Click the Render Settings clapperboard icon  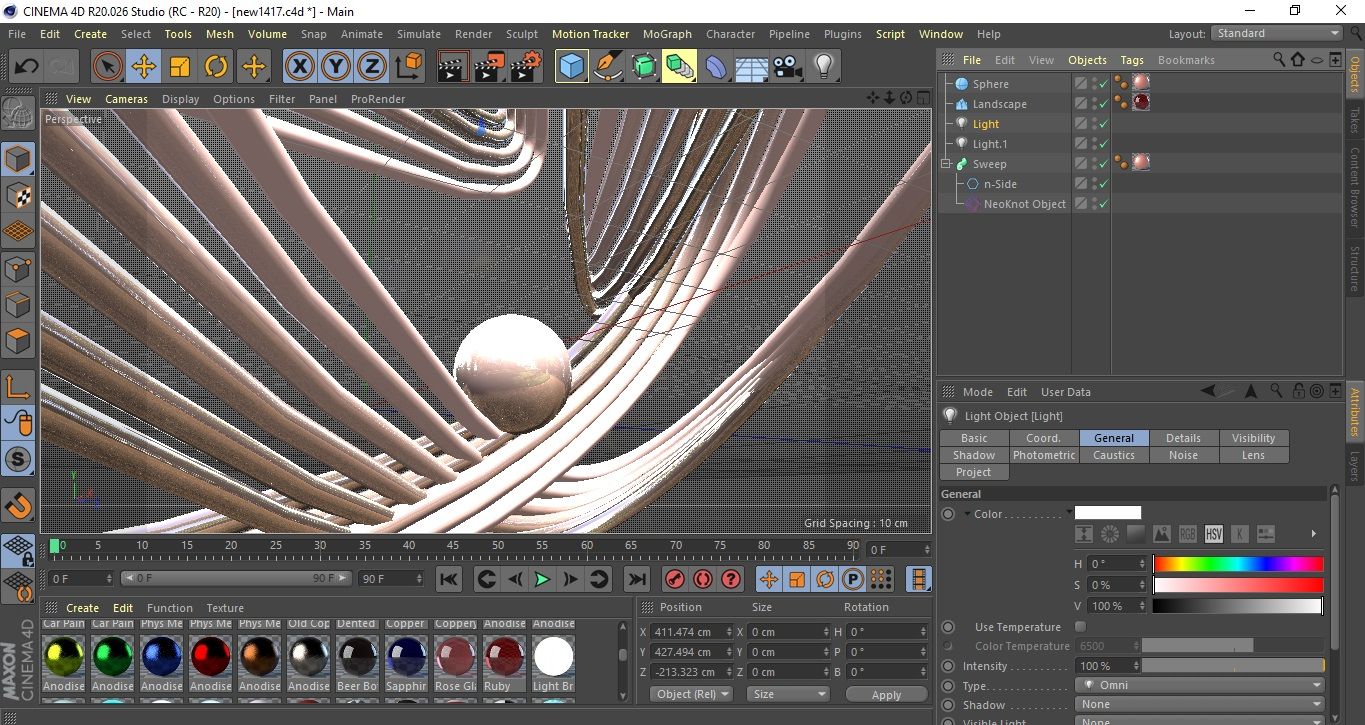526,67
